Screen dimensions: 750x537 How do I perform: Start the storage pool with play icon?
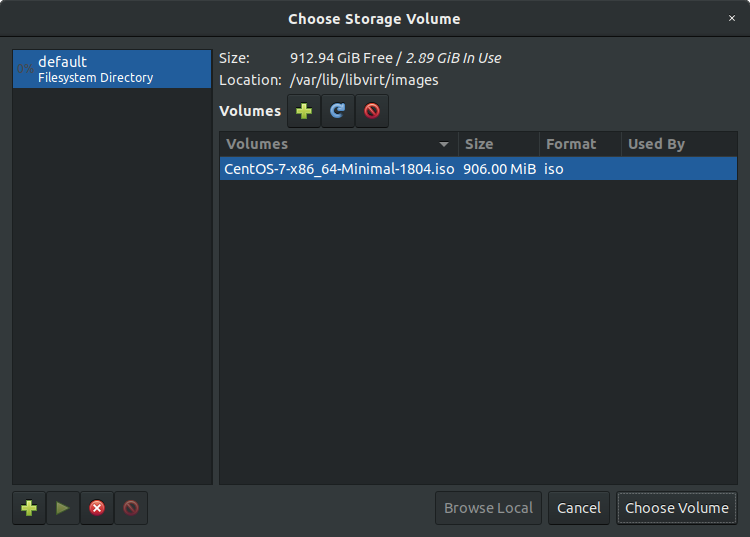point(63,508)
